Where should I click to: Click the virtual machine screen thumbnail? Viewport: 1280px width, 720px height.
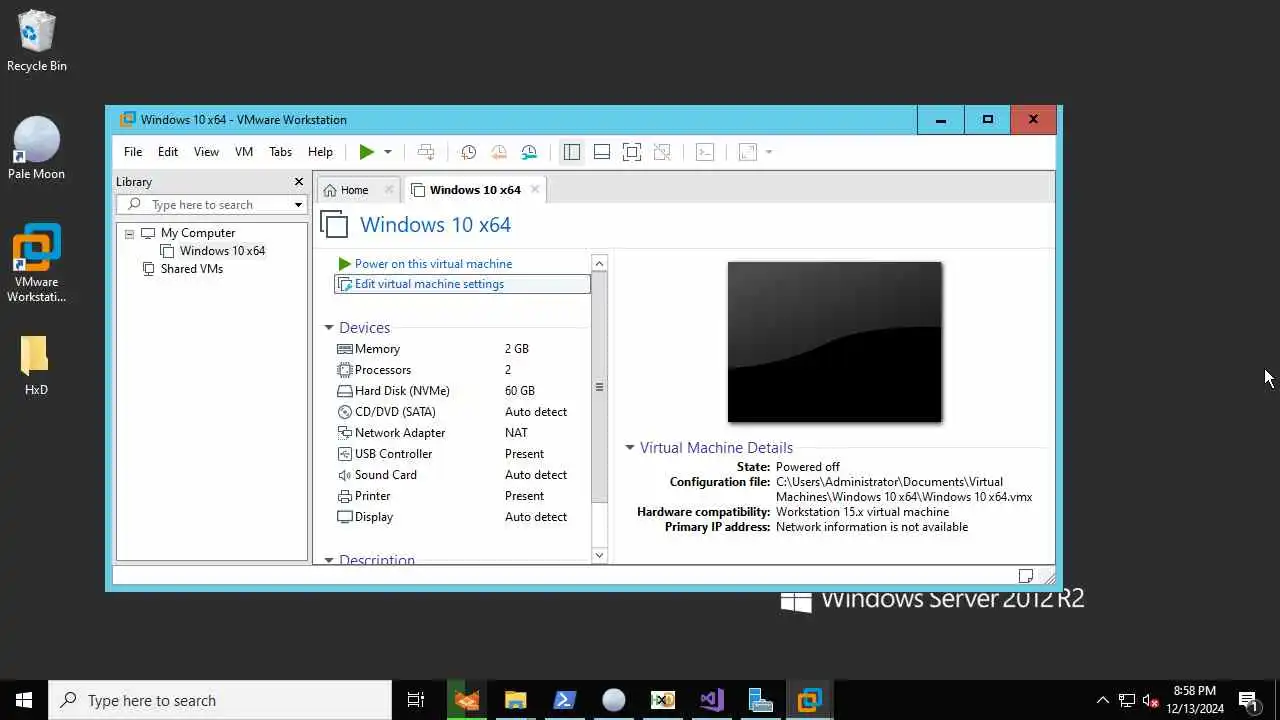pyautogui.click(x=834, y=342)
